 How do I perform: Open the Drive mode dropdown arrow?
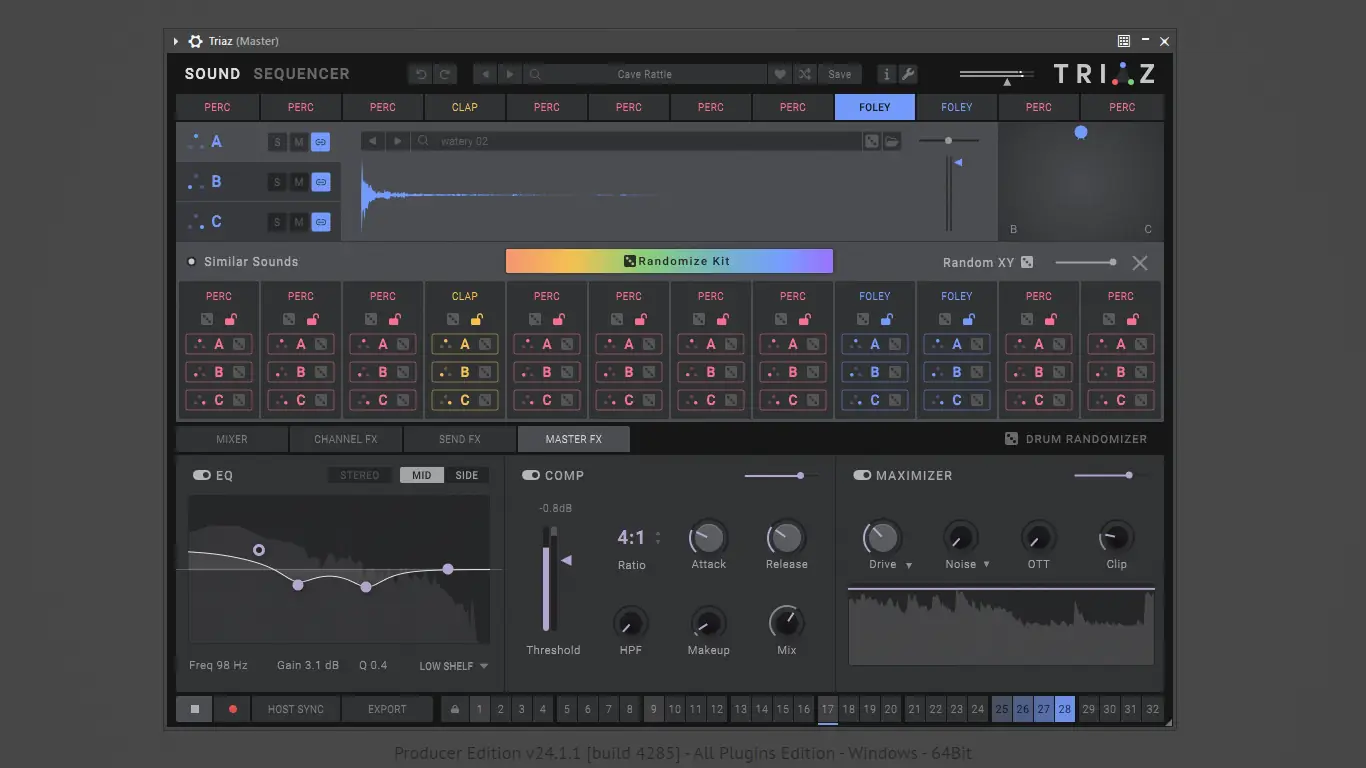click(x=909, y=565)
